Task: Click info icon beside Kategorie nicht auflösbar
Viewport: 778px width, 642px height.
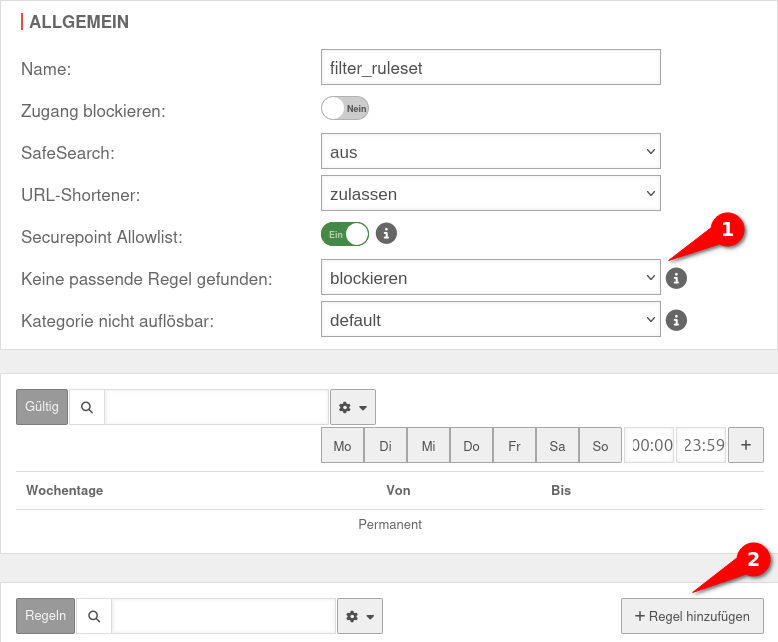Action: coord(677,320)
